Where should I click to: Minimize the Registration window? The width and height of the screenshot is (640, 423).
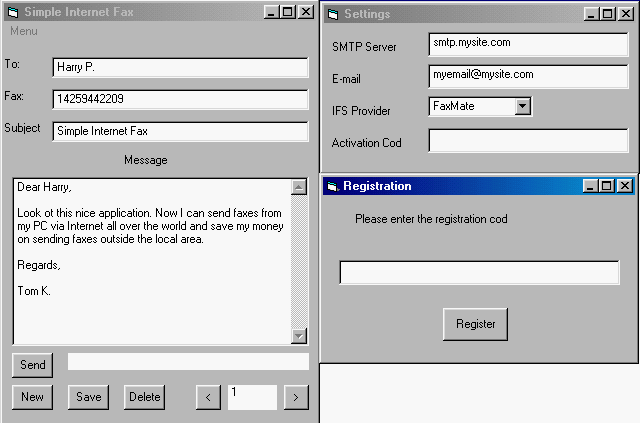click(590, 186)
